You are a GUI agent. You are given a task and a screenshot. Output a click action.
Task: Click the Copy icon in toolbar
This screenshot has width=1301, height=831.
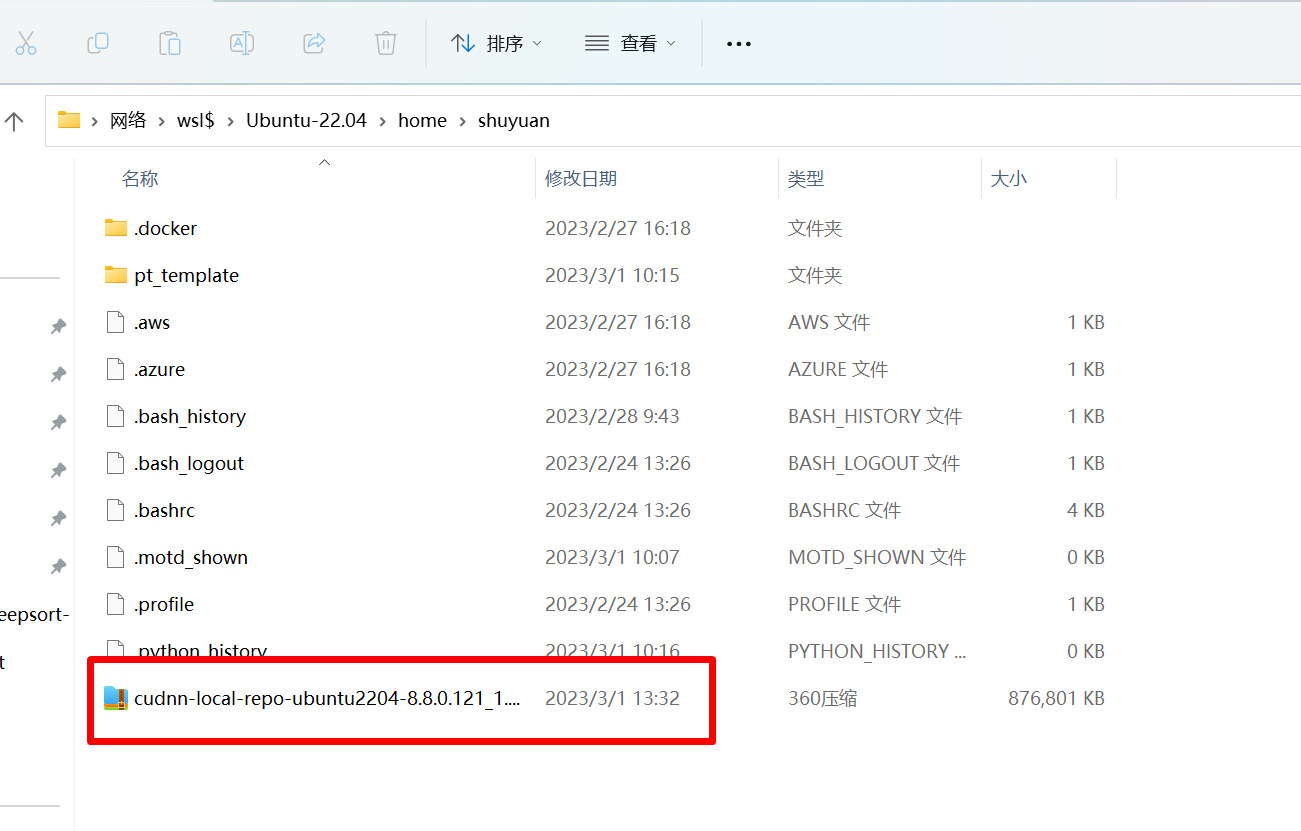98,43
